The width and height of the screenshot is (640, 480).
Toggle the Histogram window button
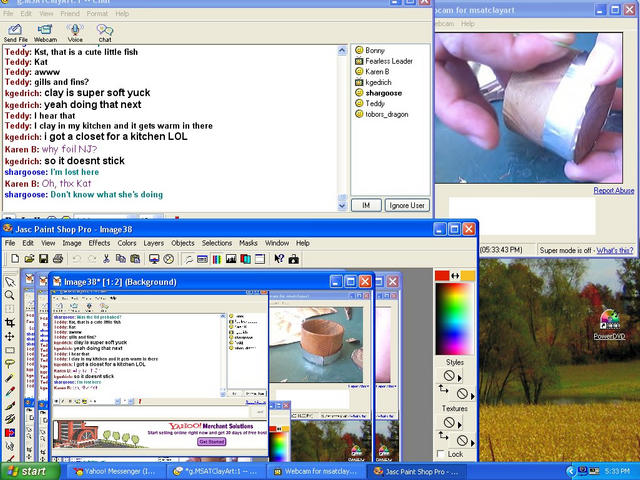pos(231,259)
